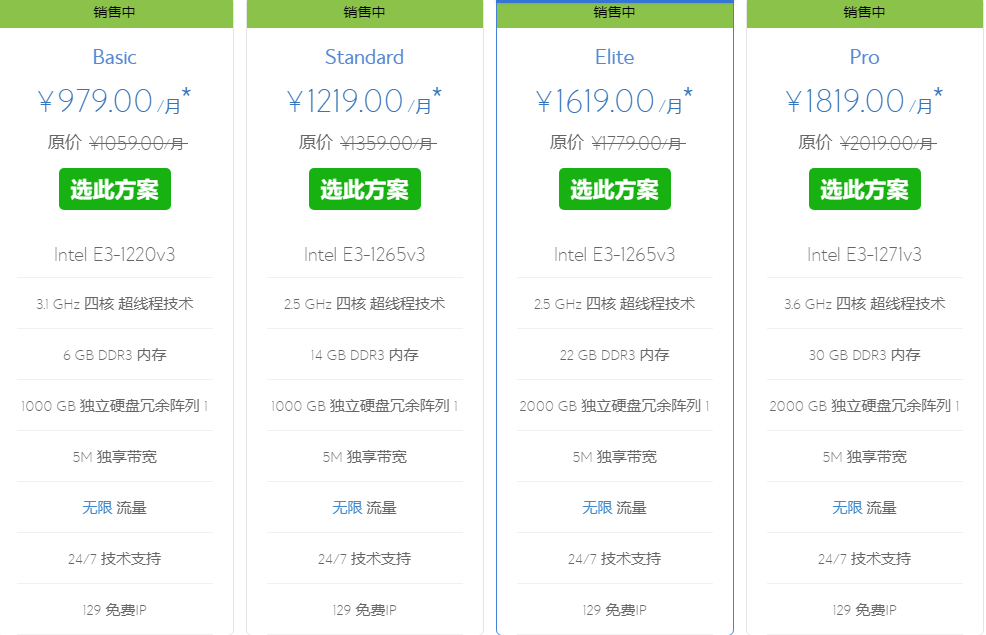Select the Pro plan title
986x635 pixels.
pyautogui.click(x=864, y=57)
